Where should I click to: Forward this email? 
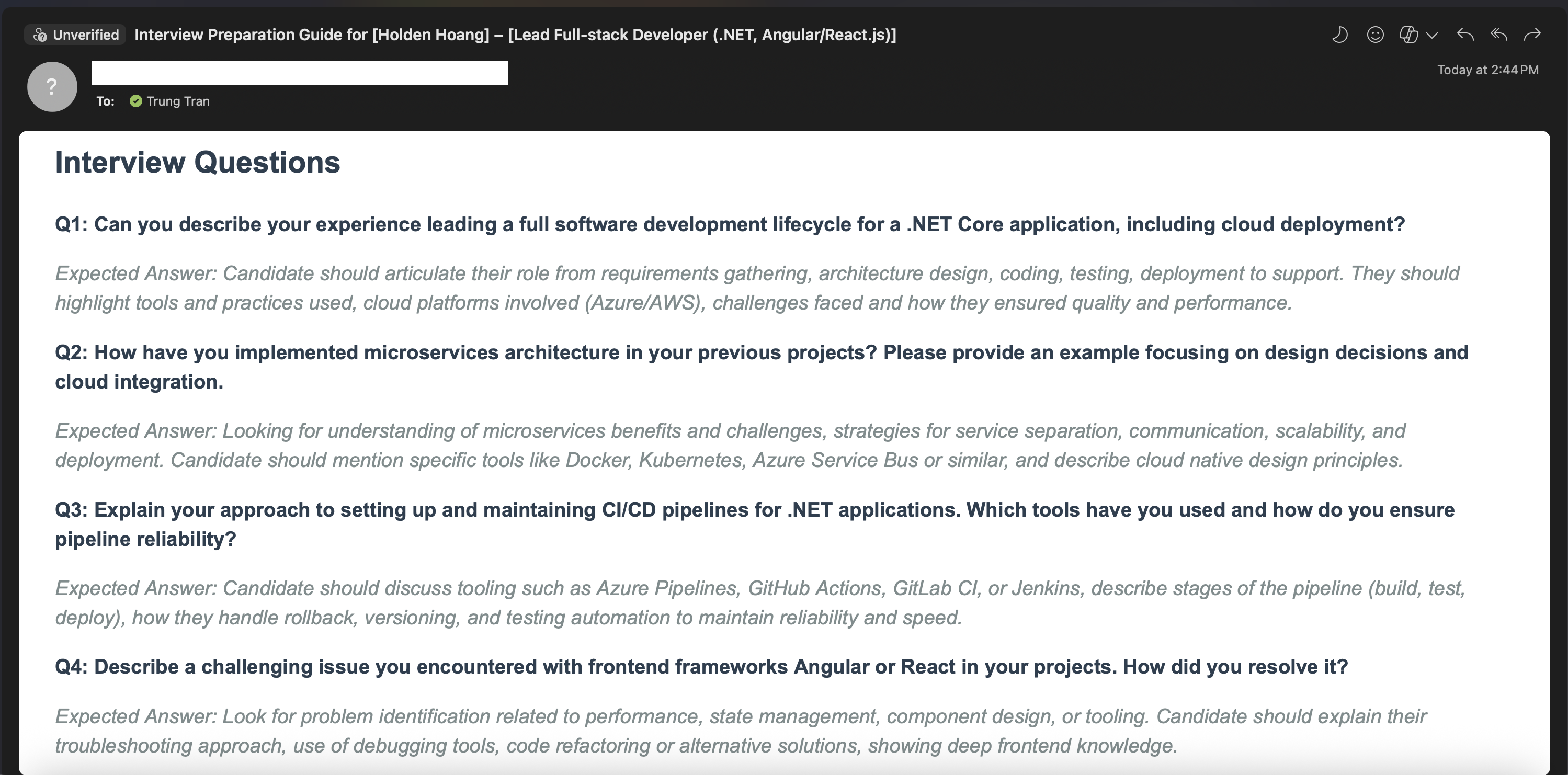[x=1532, y=35]
